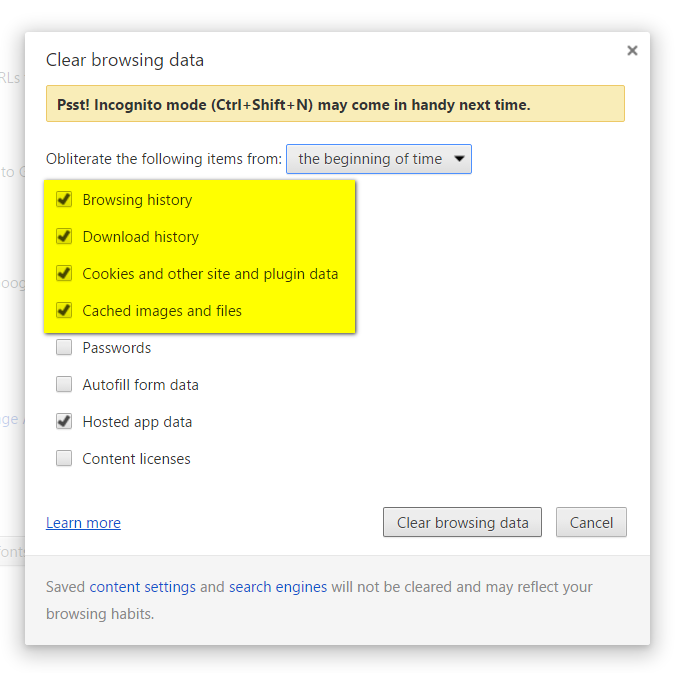The height and width of the screenshot is (673, 679).
Task: Uncheck the Download history checkbox
Action: [64, 237]
